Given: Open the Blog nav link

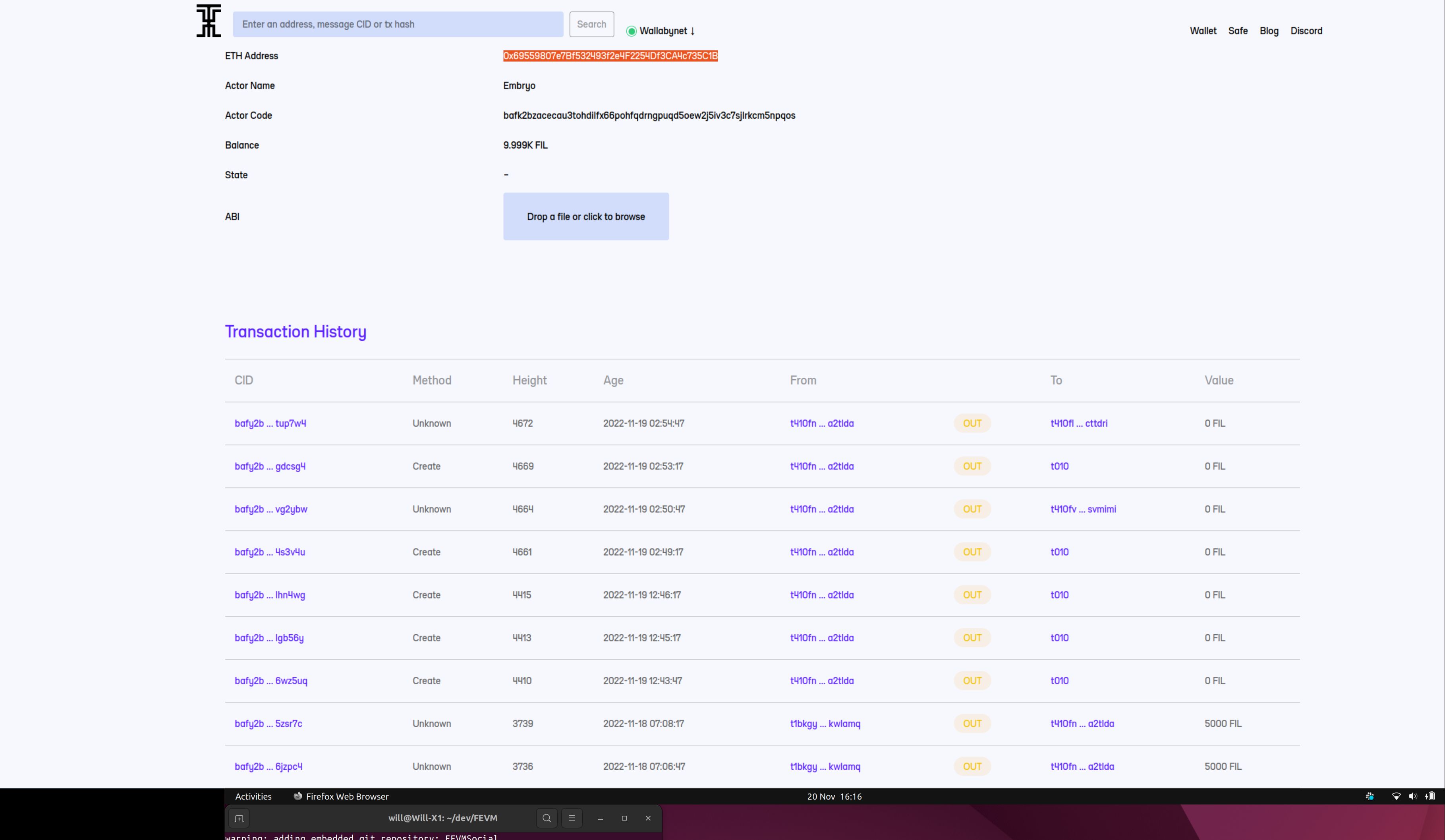Looking at the screenshot, I should coord(1269,31).
